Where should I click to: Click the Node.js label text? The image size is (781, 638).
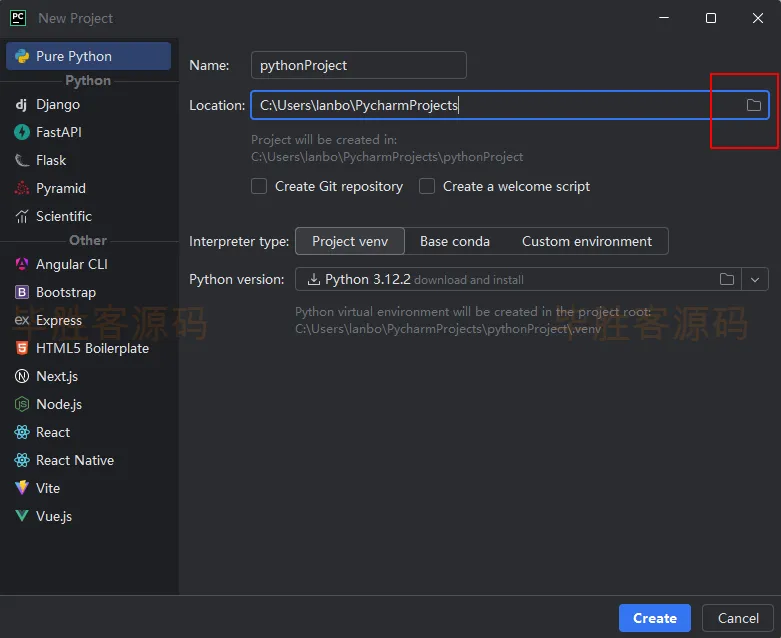pyautogui.click(x=59, y=404)
